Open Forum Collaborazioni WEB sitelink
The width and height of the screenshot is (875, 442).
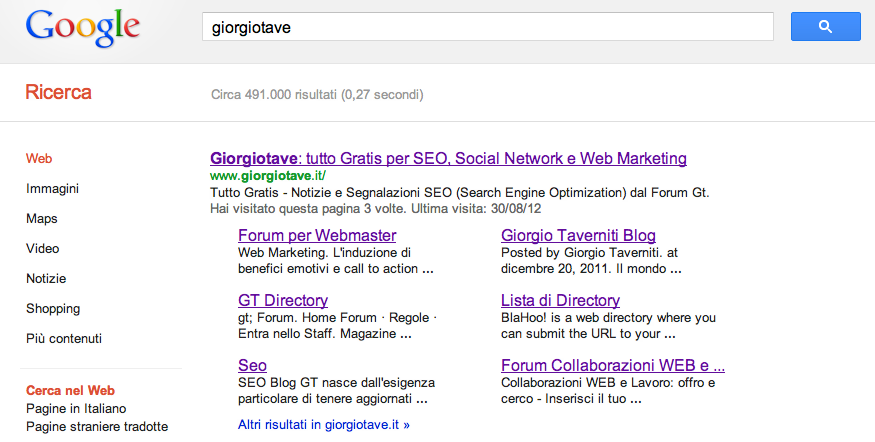(612, 365)
